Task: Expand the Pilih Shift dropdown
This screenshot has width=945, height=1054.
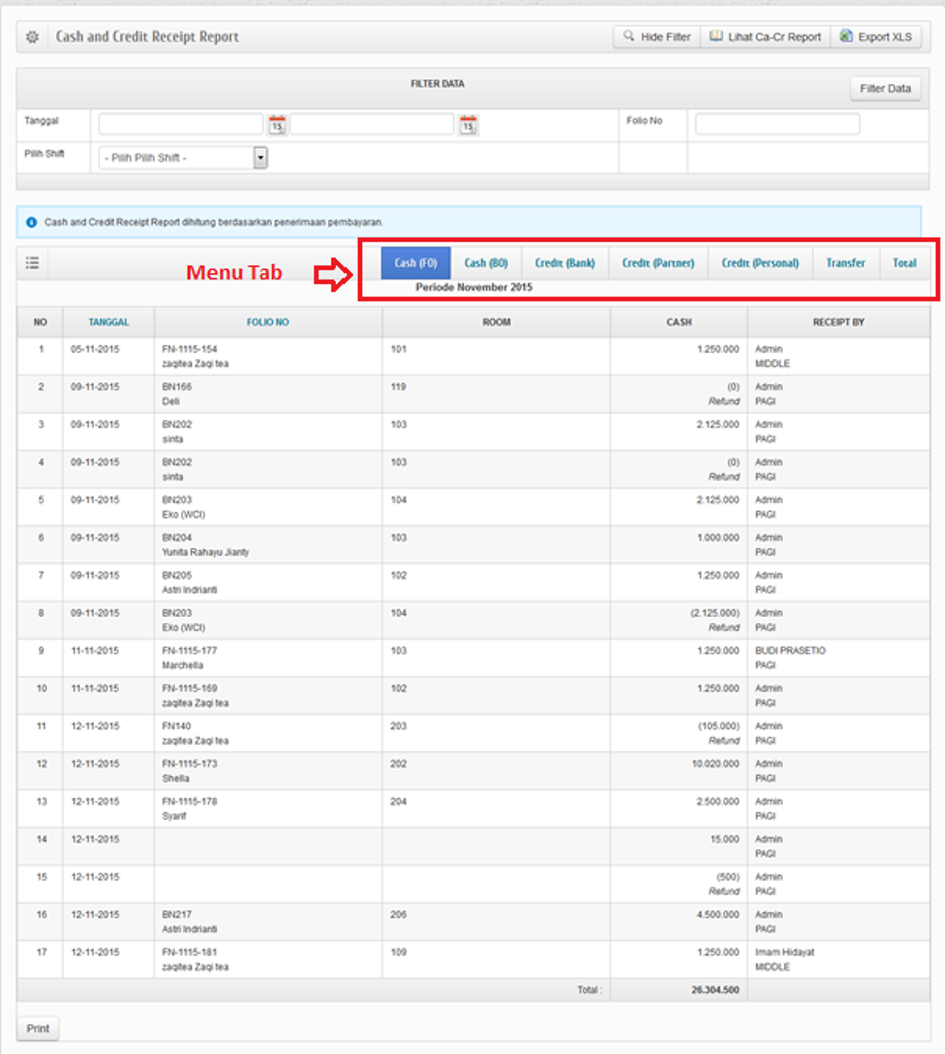Action: [260, 157]
